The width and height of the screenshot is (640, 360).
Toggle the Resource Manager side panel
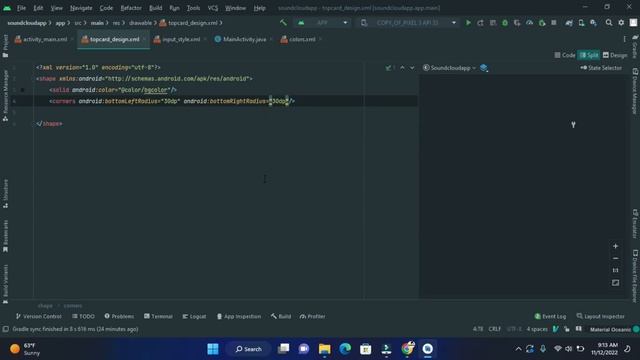tap(5, 96)
